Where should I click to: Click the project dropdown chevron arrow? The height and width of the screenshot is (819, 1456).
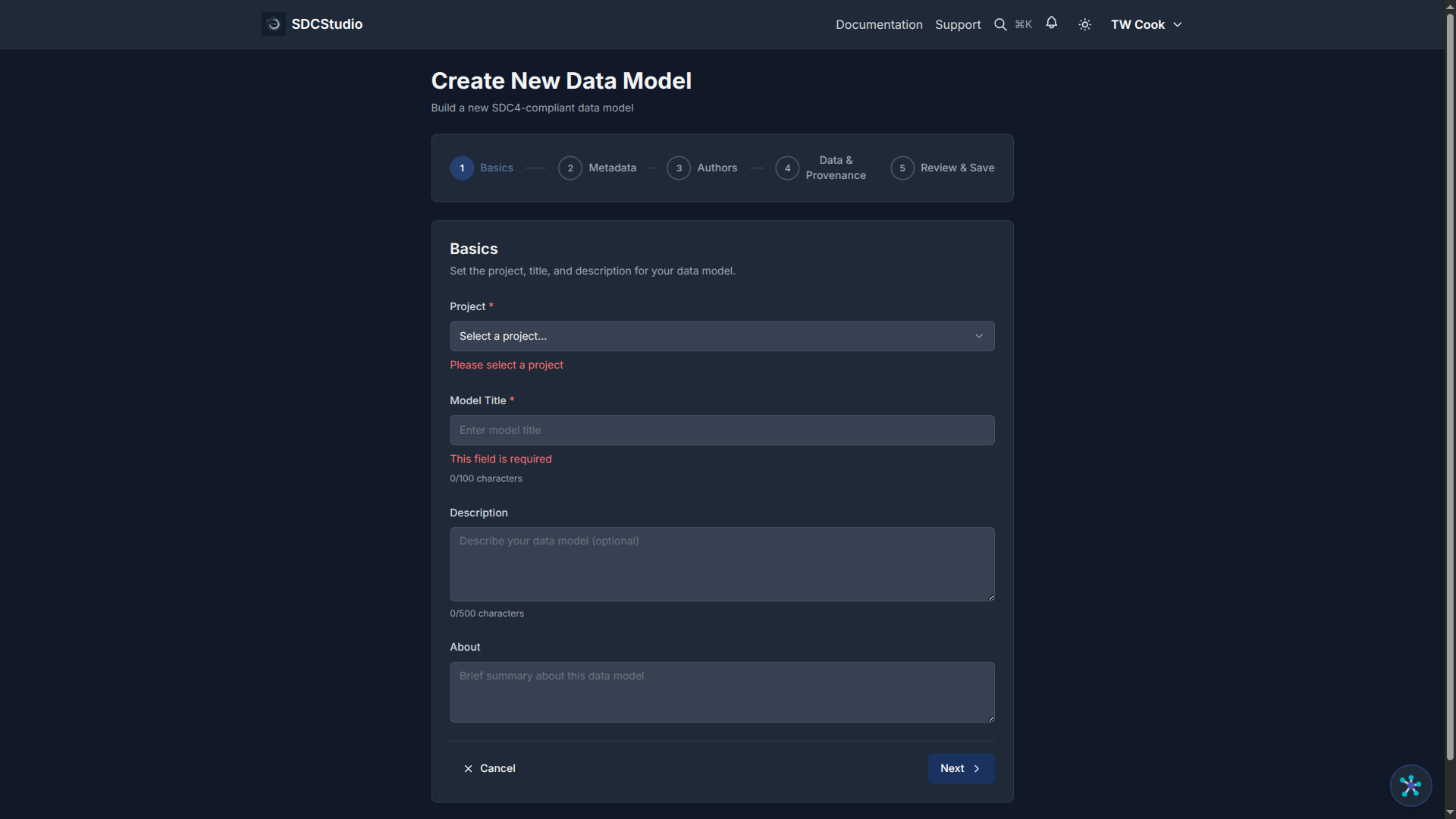pyautogui.click(x=979, y=336)
